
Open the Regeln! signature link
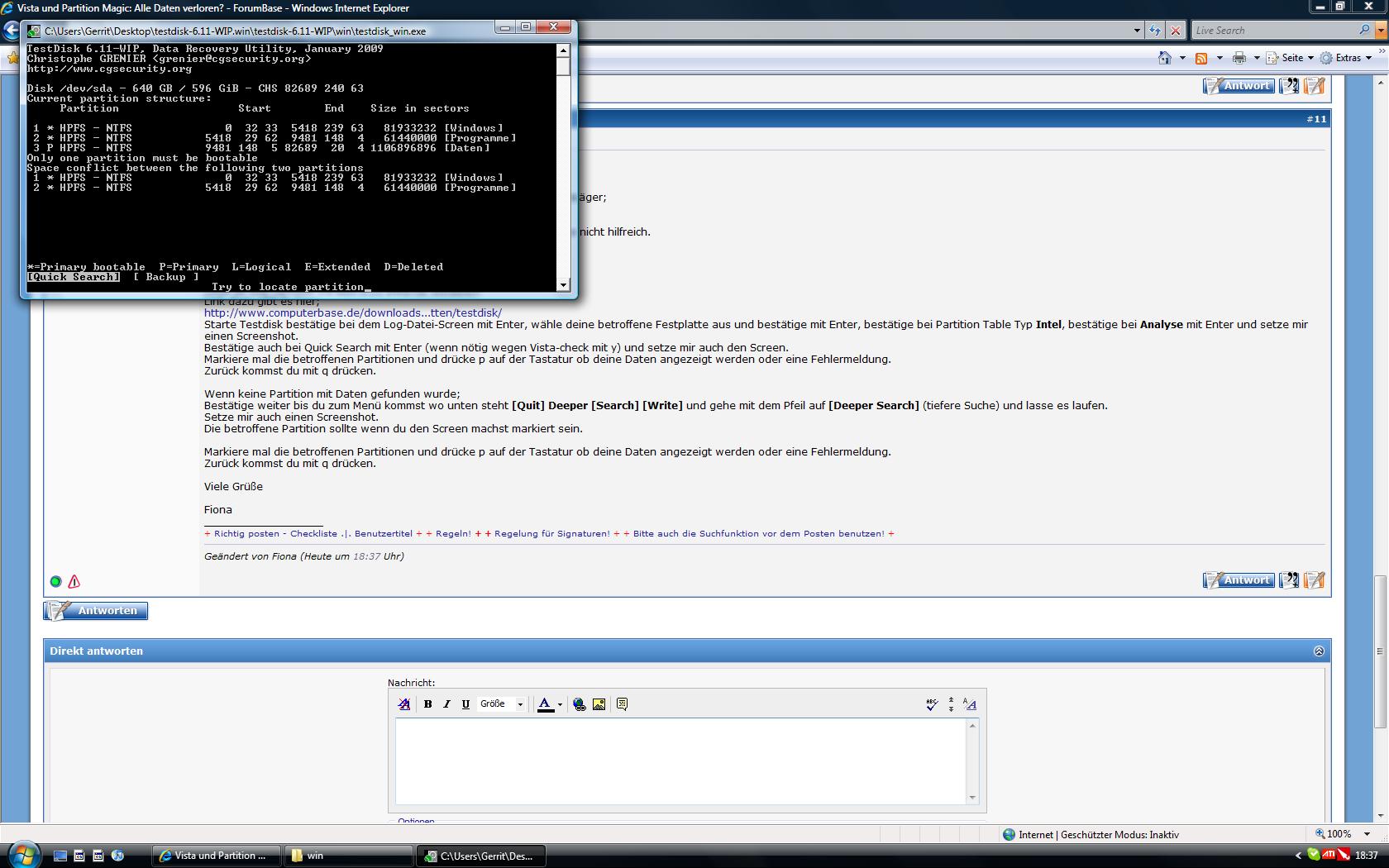click(453, 533)
